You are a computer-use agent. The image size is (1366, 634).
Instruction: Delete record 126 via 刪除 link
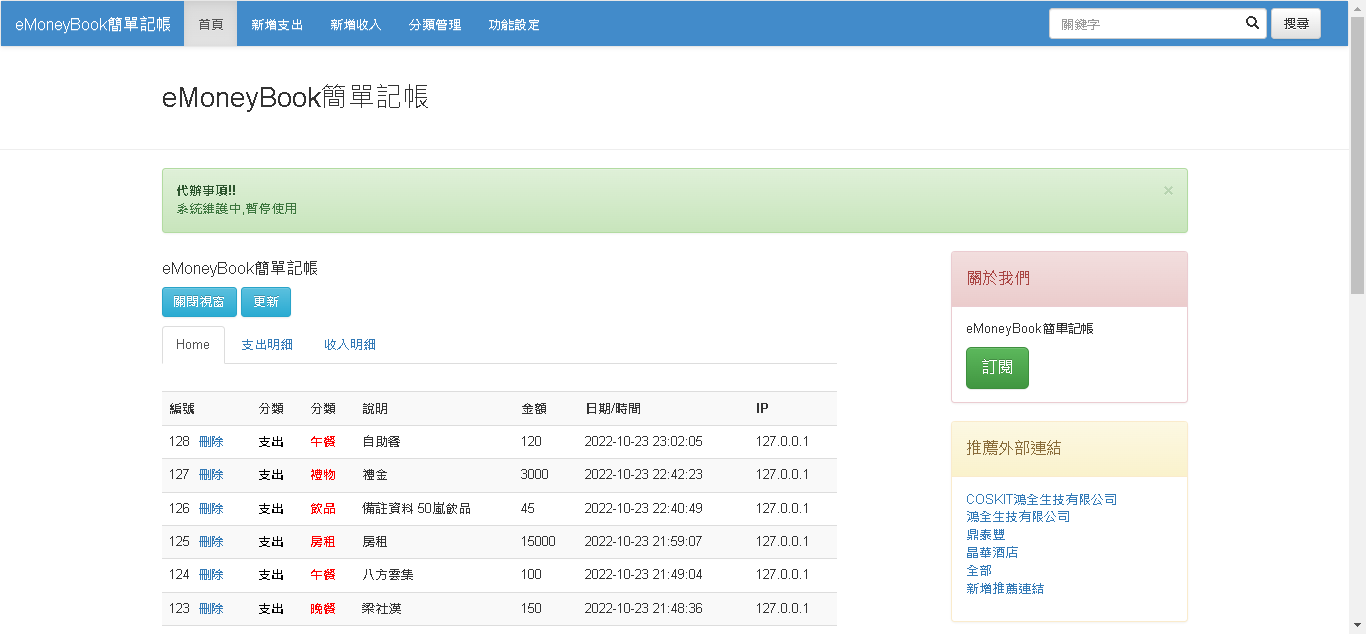point(211,509)
